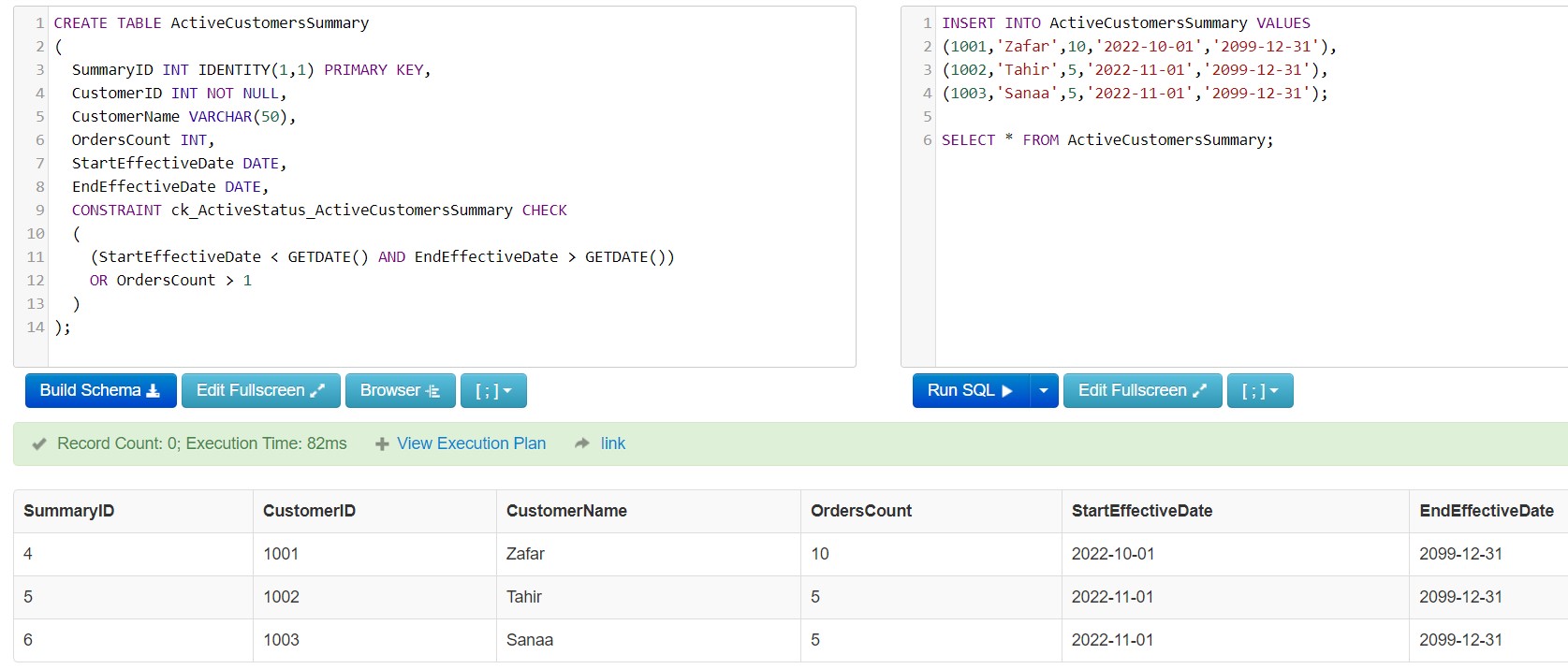Click line number 14 in schema editor gutter
The image size is (1568, 669).
coord(36,327)
